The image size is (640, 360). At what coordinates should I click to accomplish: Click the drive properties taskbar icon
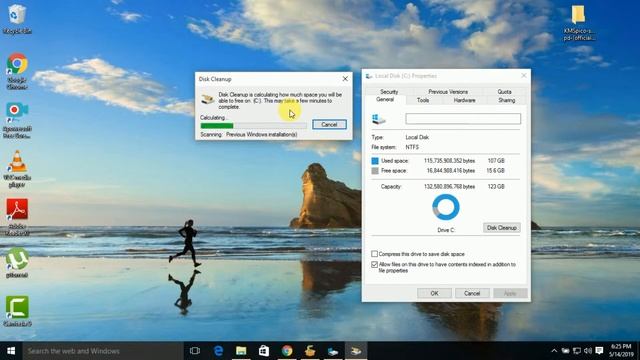tap(333, 351)
